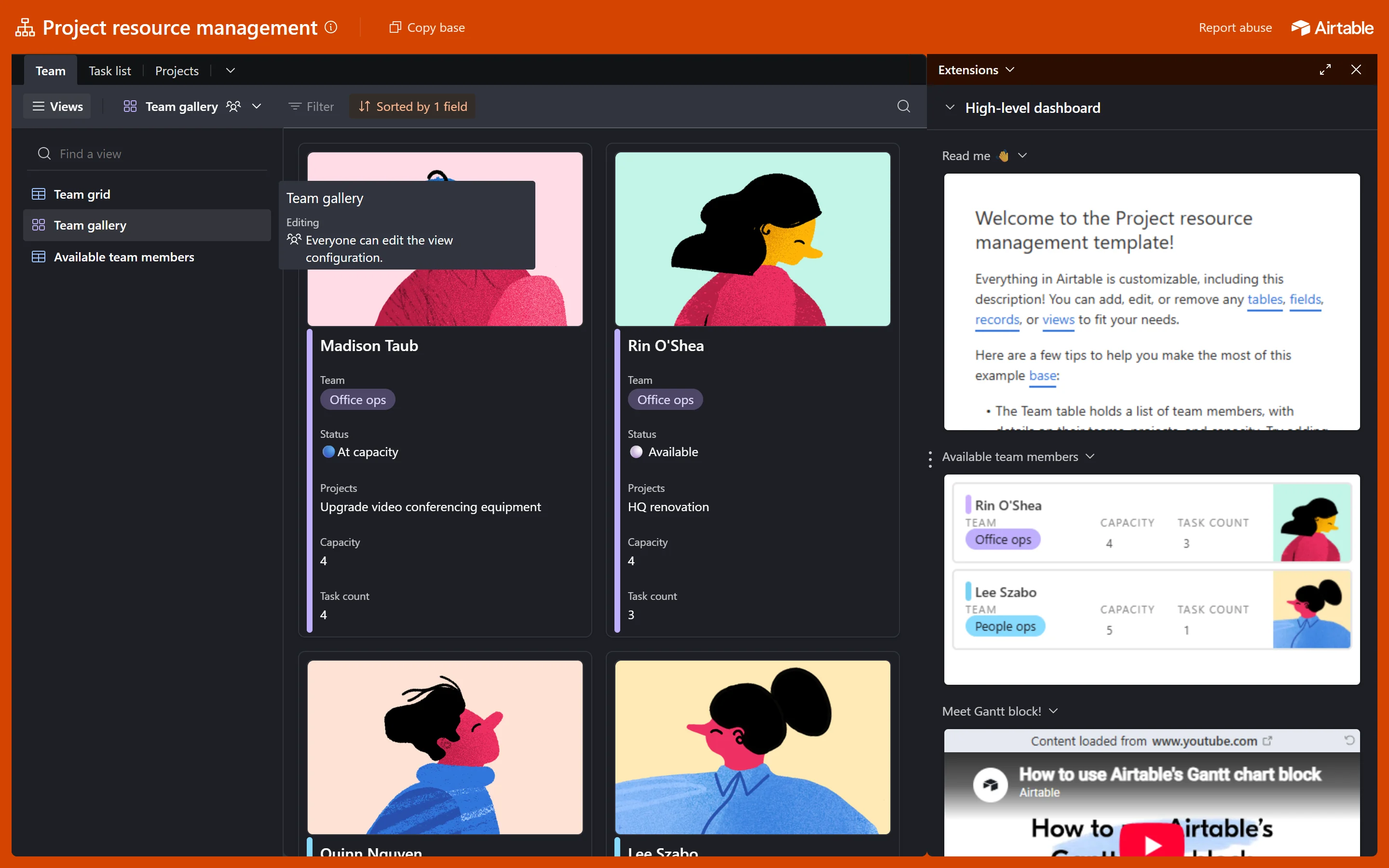Click the Office ops tag on Madison Taub's card
The image size is (1389, 868).
[x=357, y=400]
